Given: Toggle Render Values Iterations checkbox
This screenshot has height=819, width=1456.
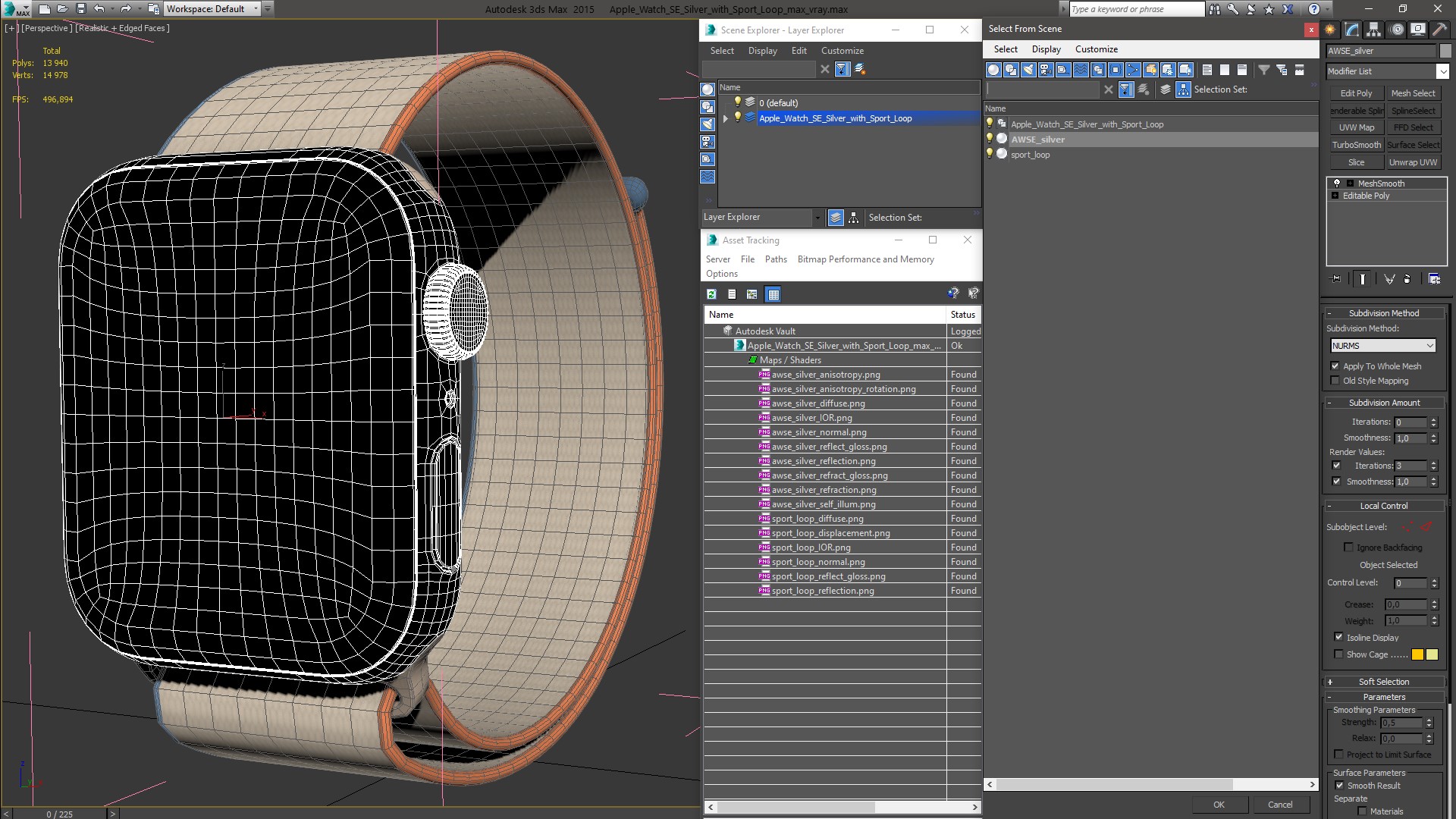Looking at the screenshot, I should (1336, 466).
